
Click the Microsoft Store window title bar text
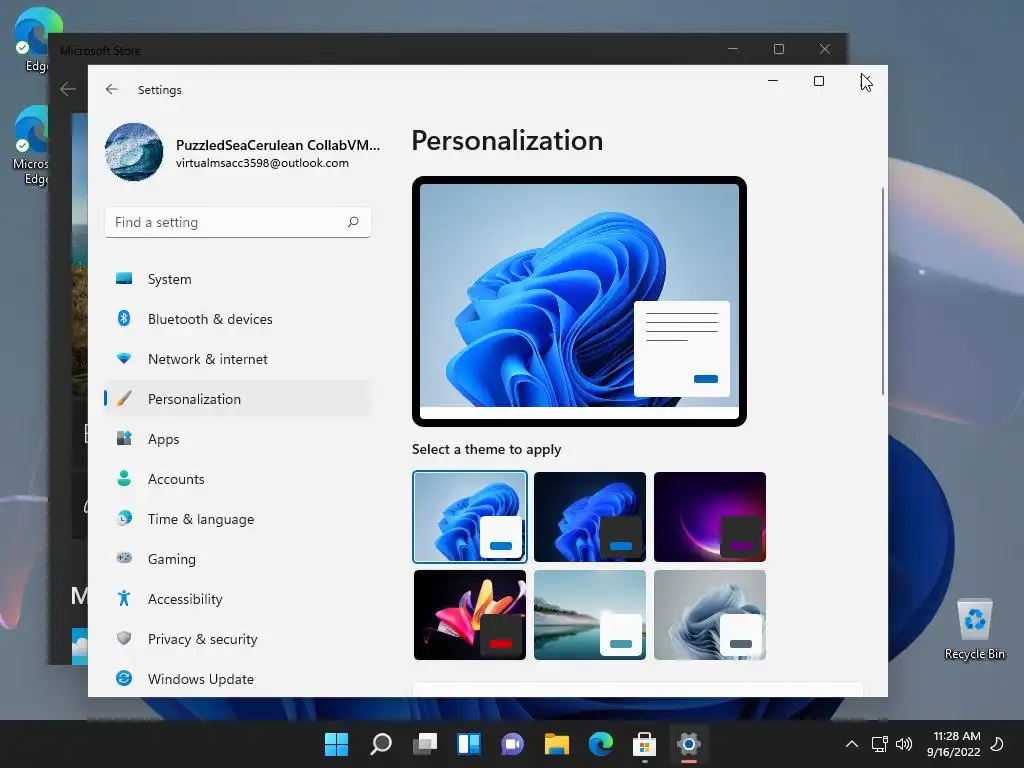100,50
